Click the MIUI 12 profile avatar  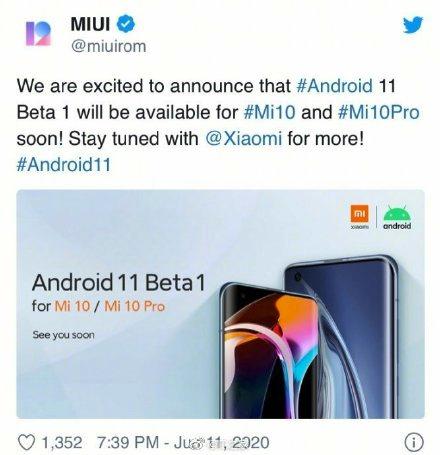coord(38,33)
